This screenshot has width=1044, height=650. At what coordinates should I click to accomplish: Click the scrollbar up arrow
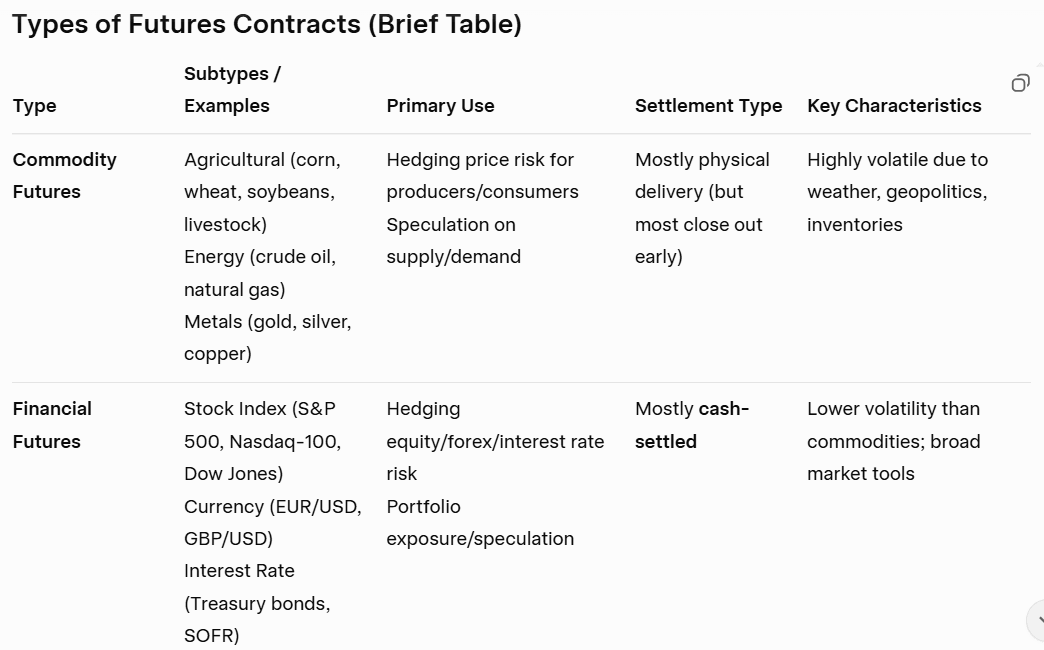[1040, 64]
